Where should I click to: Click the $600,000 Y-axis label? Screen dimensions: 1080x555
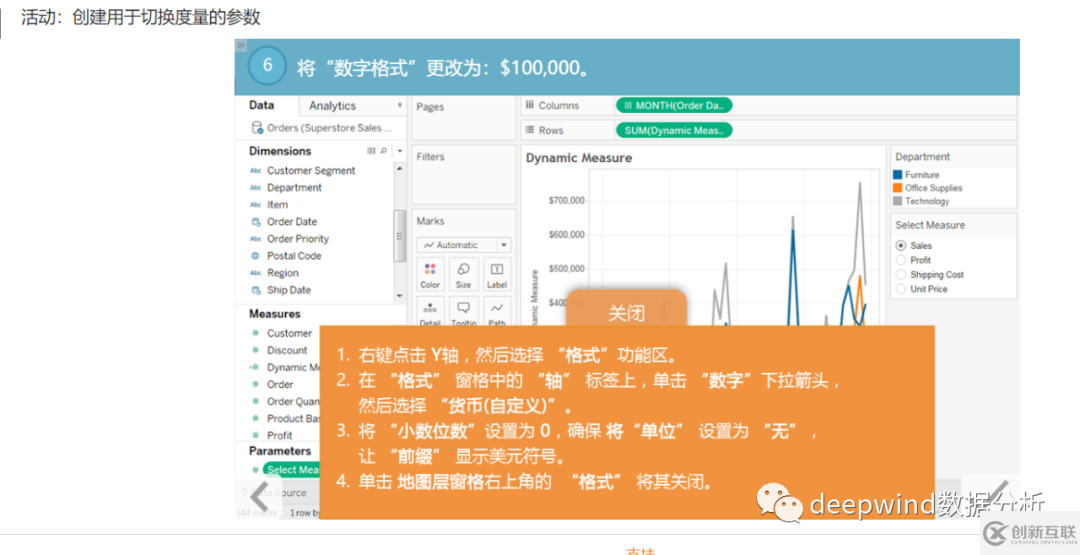click(x=567, y=235)
